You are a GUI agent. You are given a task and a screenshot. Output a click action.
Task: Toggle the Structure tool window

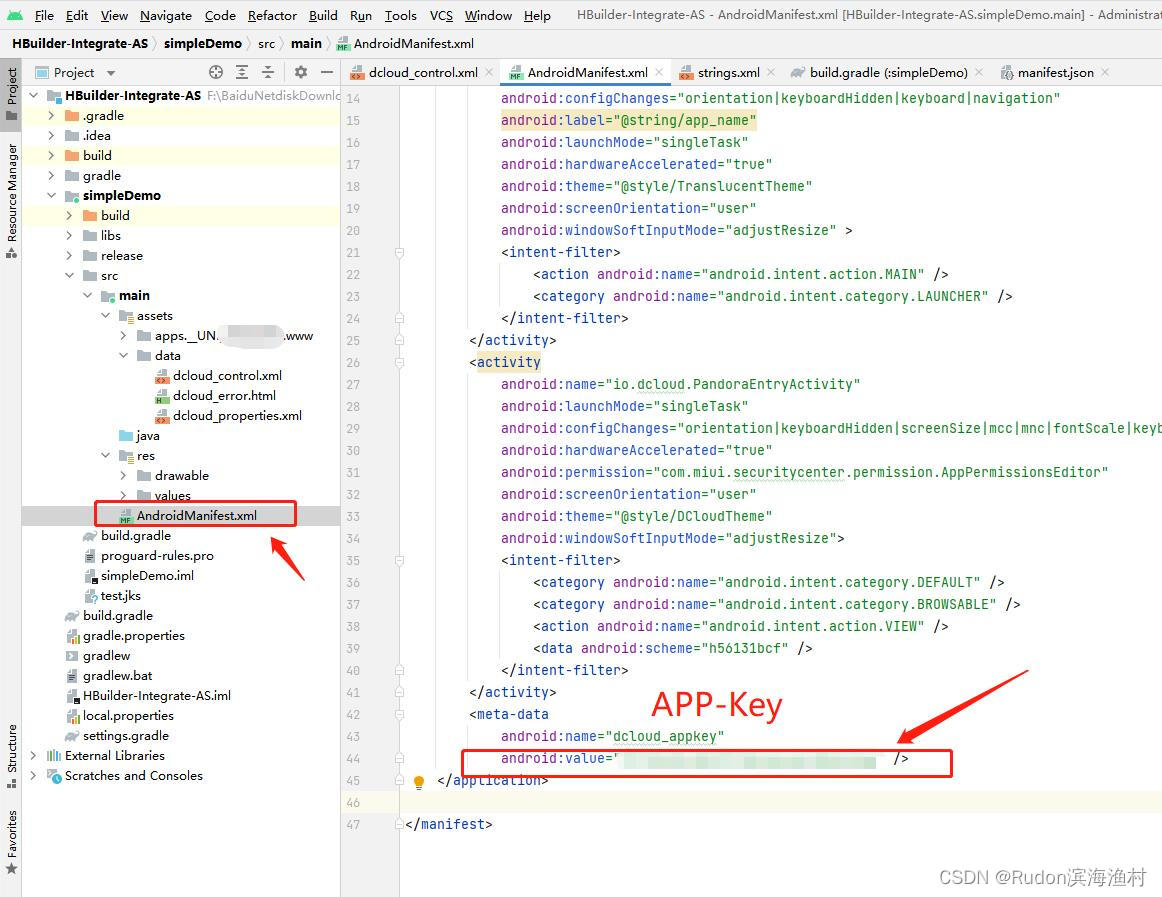pos(11,747)
